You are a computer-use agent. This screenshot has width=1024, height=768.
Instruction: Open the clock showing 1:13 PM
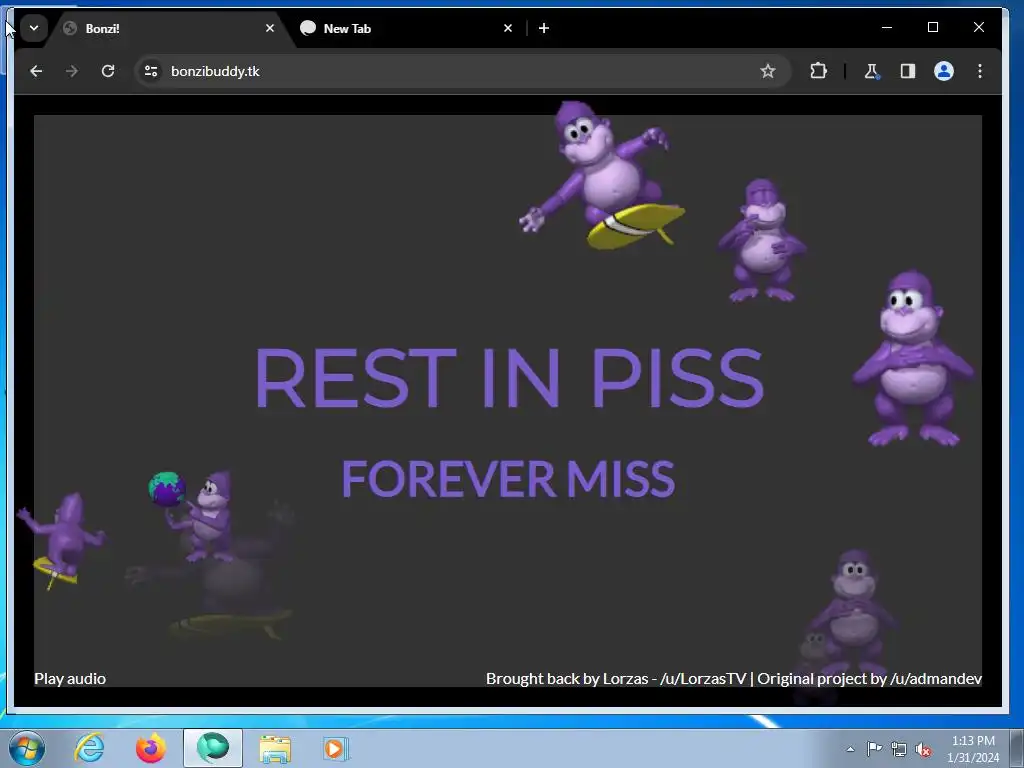(x=973, y=748)
